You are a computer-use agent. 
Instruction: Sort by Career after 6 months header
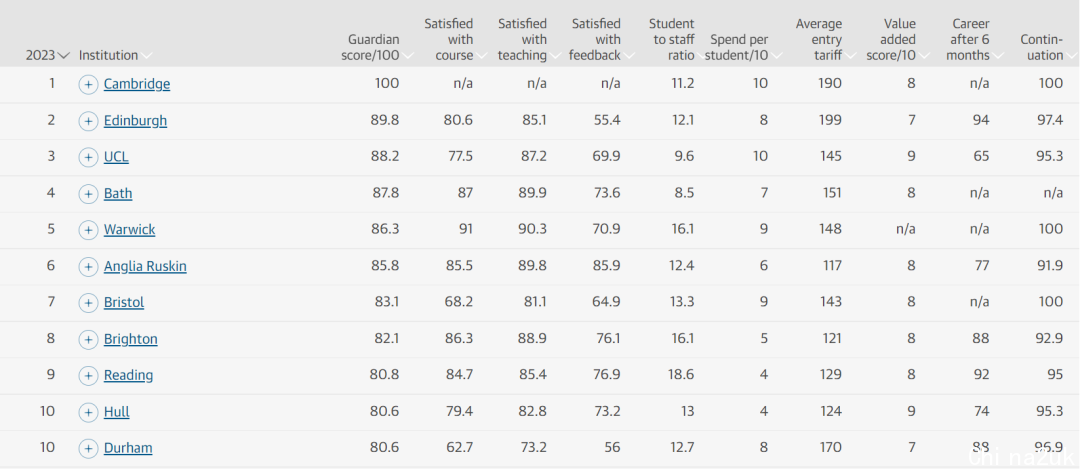pos(972,40)
